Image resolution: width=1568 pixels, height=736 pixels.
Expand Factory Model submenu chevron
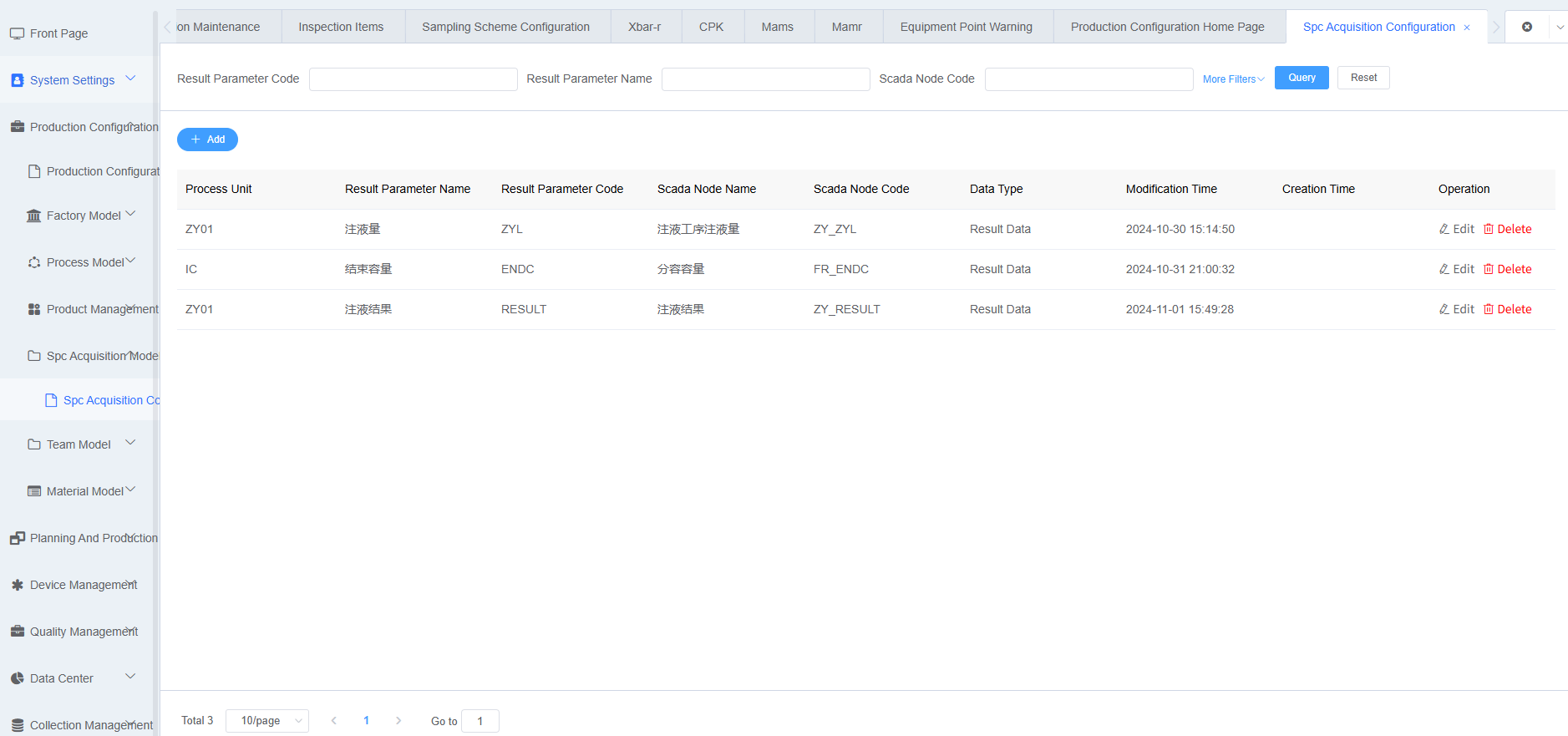coord(130,214)
